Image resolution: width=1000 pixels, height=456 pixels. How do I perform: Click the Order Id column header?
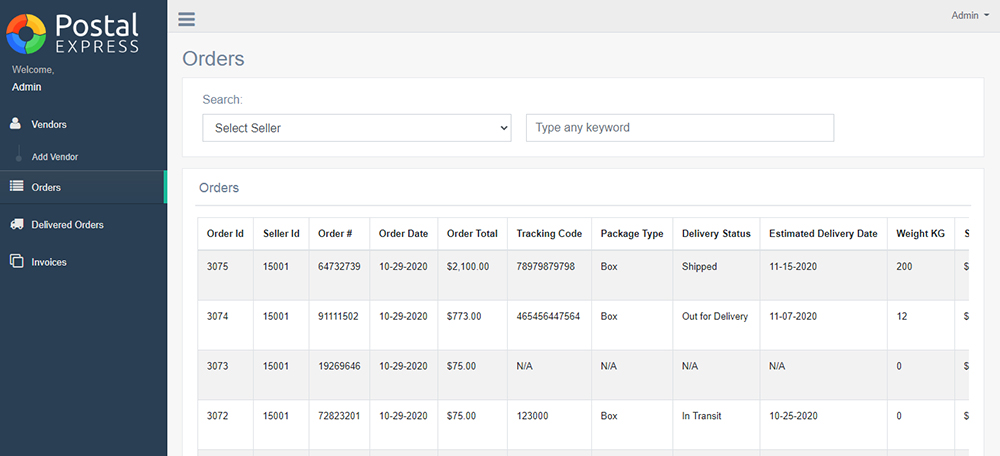225,234
